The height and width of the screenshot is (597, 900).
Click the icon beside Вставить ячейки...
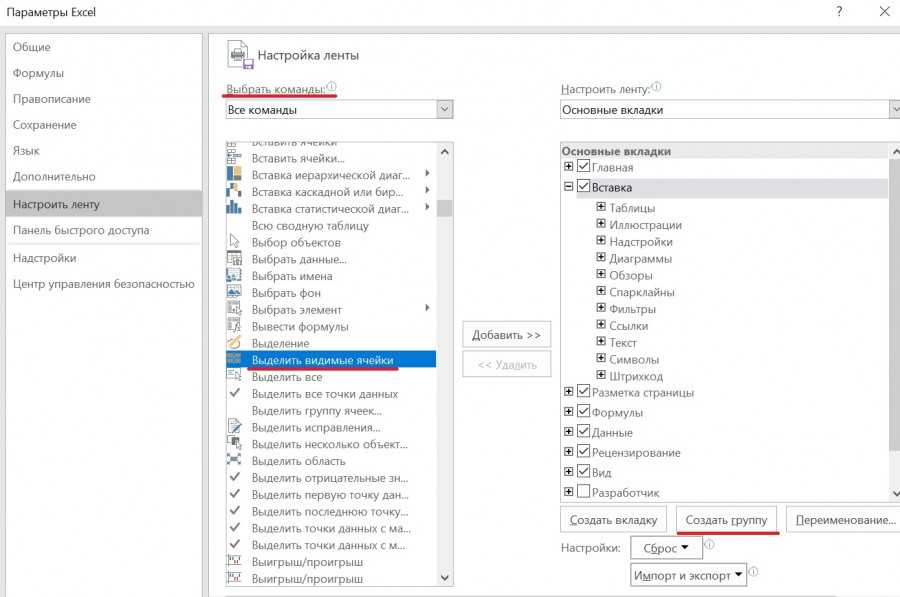pos(233,158)
